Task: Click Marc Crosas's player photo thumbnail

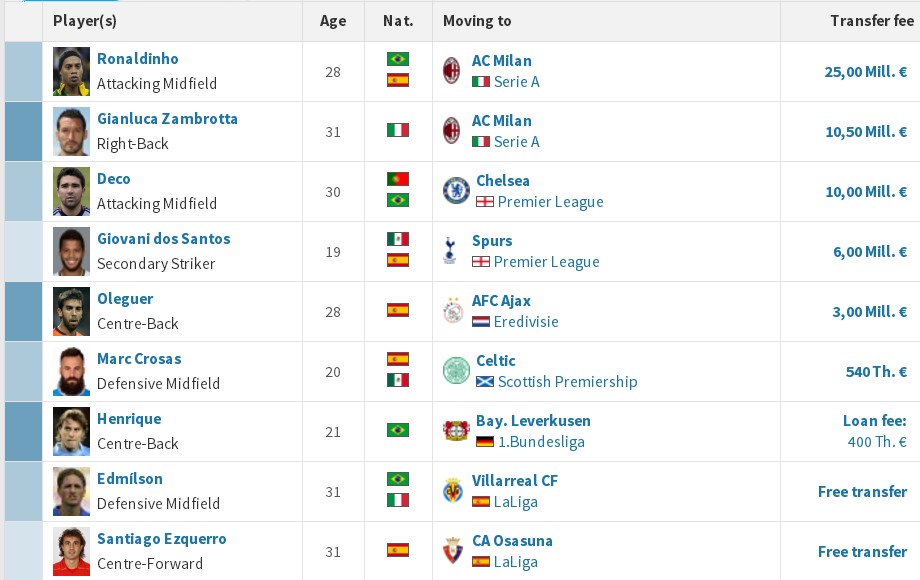Action: pyautogui.click(x=72, y=371)
